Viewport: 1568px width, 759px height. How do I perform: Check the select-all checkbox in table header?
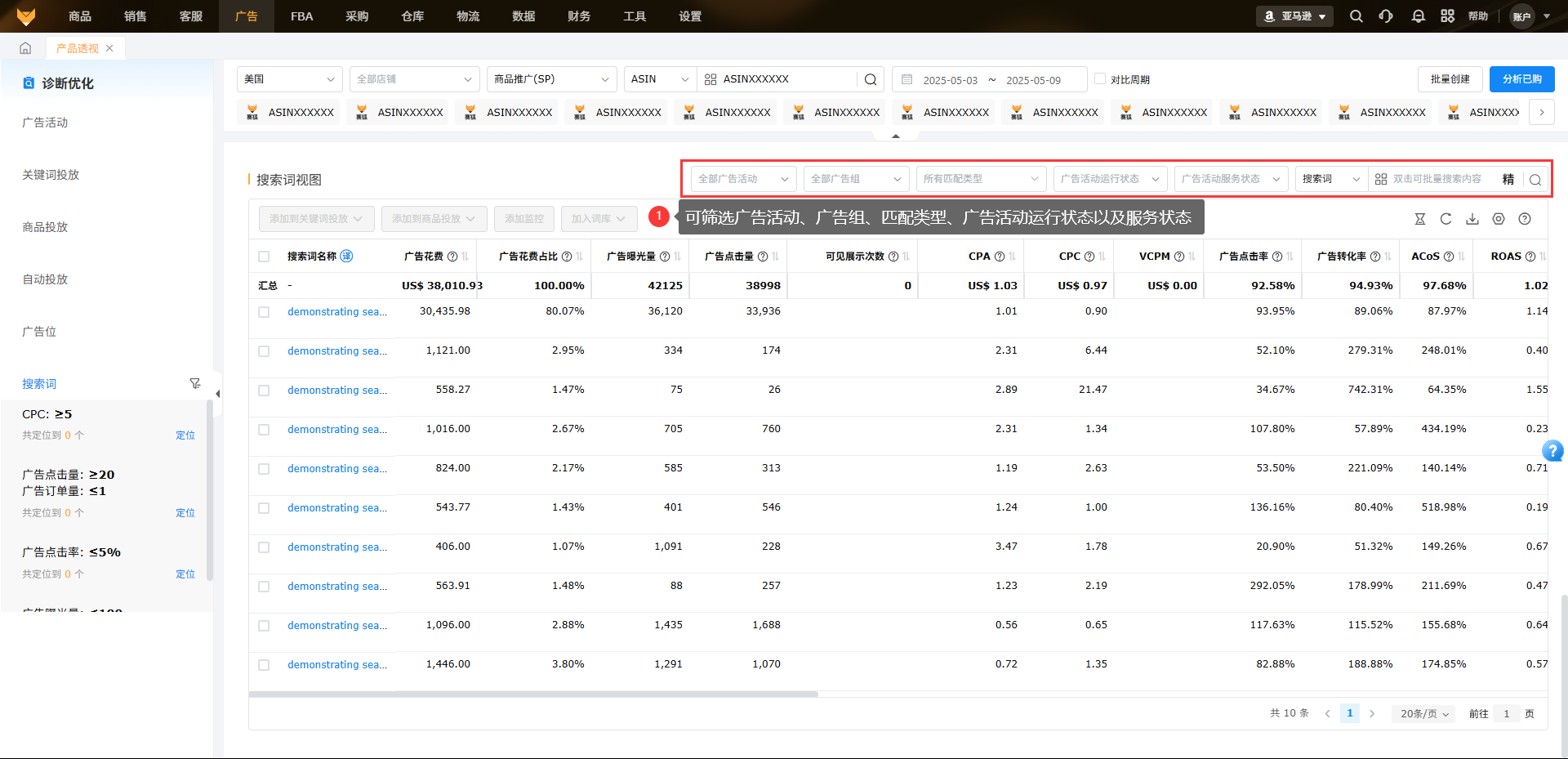coord(264,257)
